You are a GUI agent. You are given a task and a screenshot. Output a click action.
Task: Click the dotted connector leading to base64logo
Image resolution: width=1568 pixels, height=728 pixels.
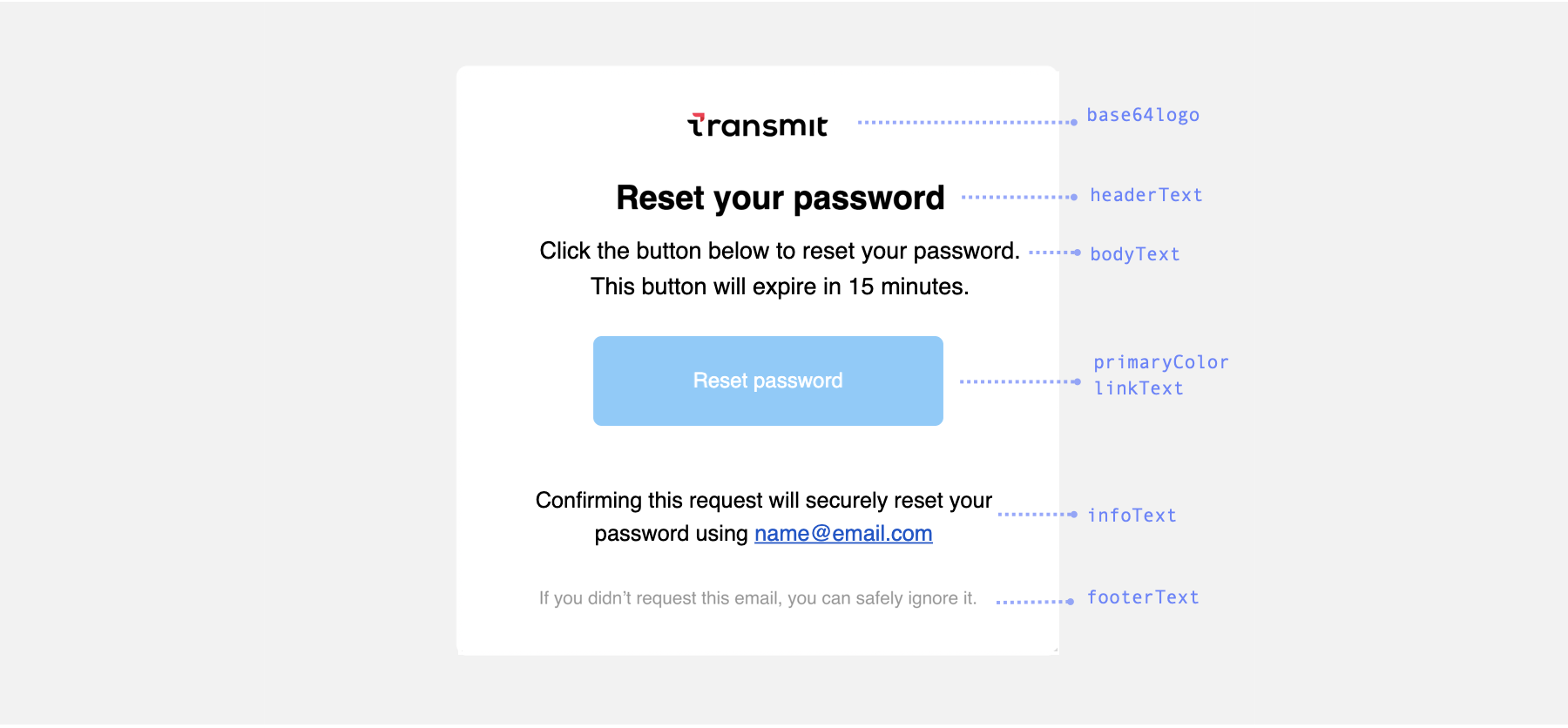pos(967,123)
